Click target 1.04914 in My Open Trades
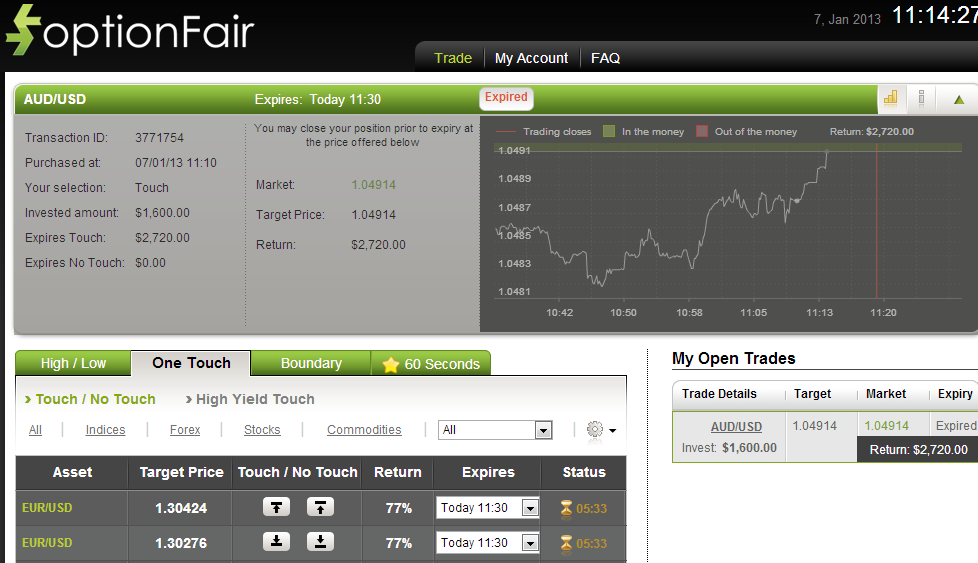Image resolution: width=978 pixels, height=563 pixels. [x=815, y=426]
